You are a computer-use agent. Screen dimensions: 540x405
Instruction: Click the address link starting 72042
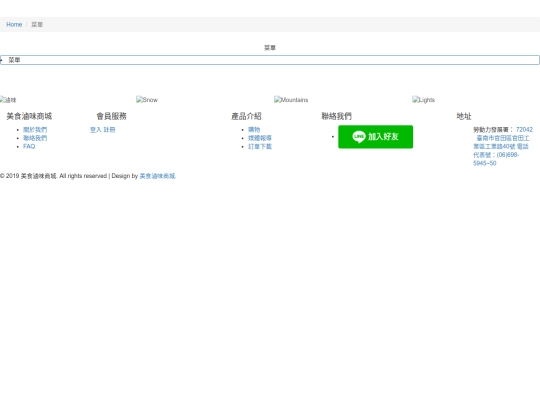point(503,146)
